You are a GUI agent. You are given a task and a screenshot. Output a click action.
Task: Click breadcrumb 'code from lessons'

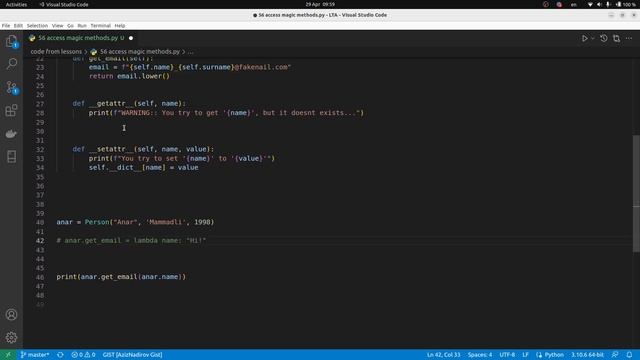pos(56,52)
